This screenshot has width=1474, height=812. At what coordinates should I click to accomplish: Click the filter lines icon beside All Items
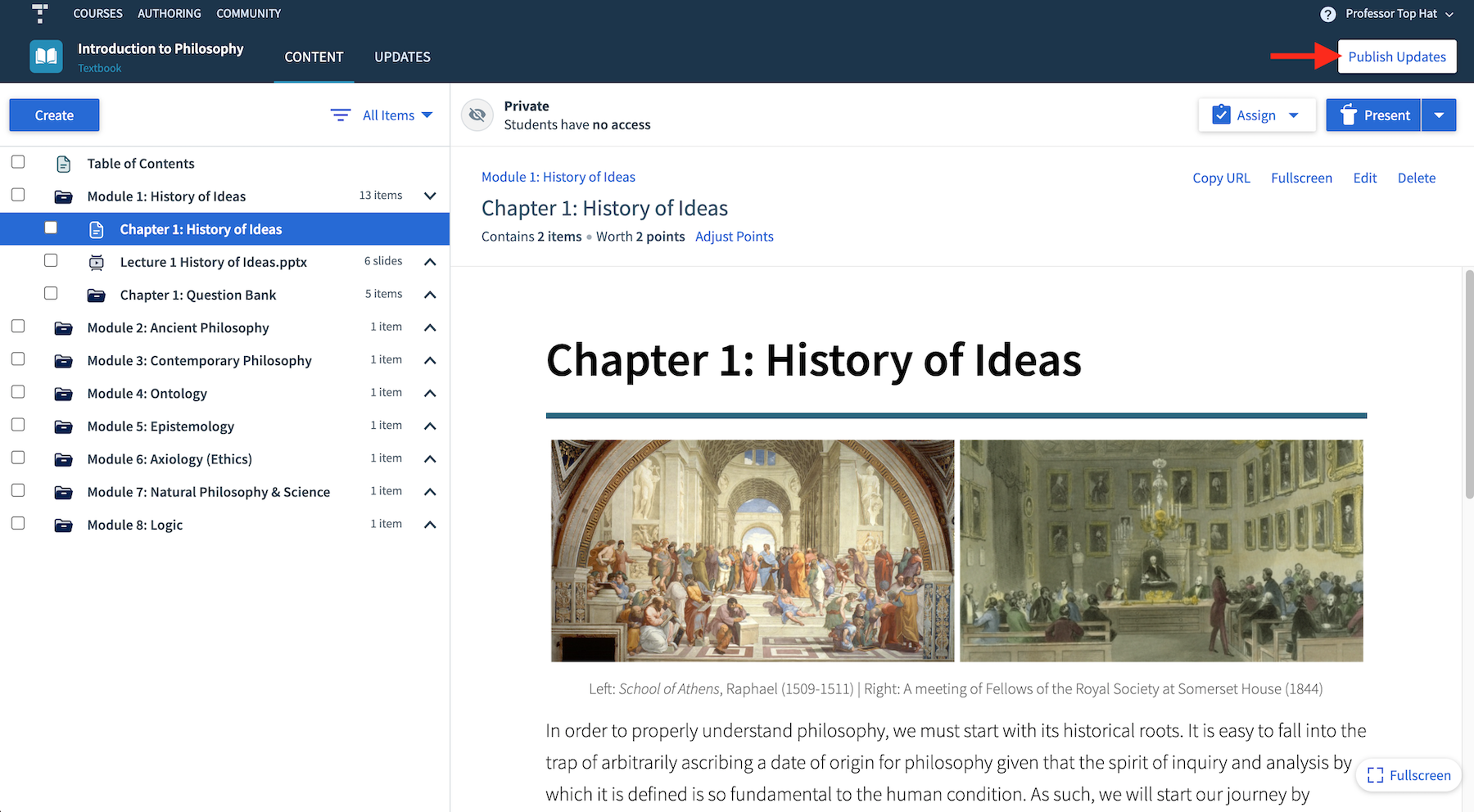(x=341, y=115)
